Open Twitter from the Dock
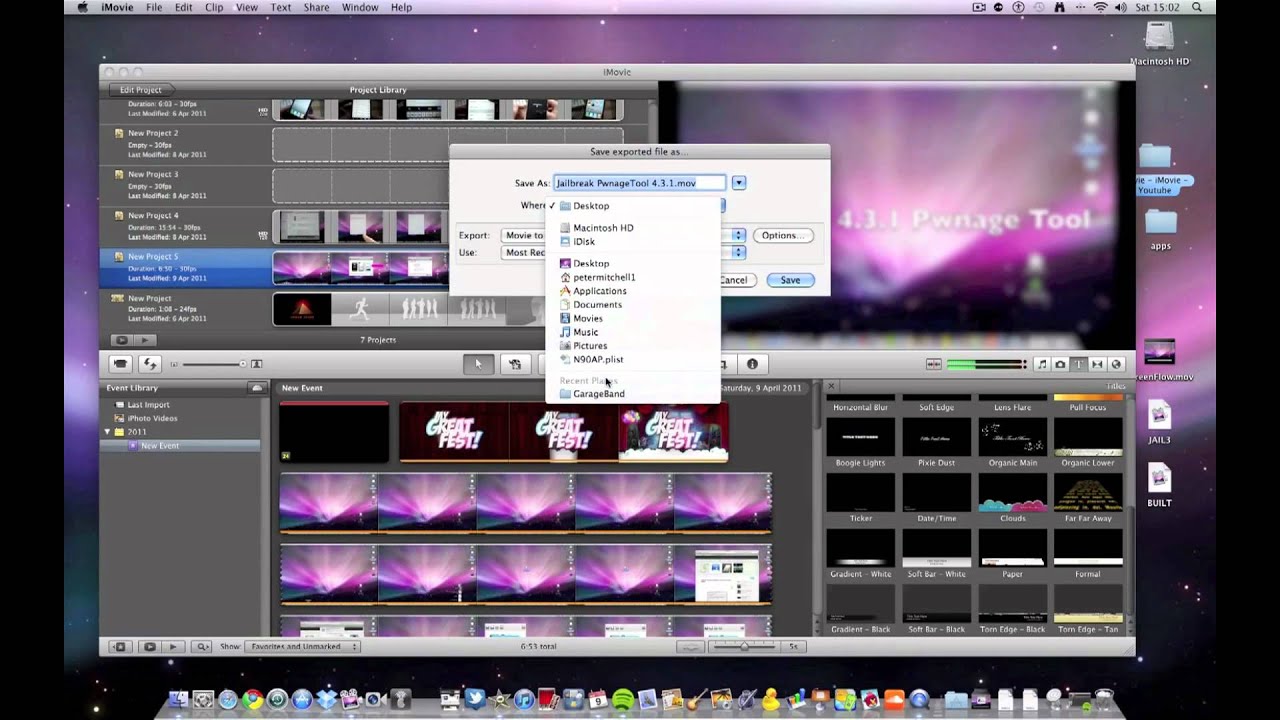The image size is (1280, 720). point(475,700)
